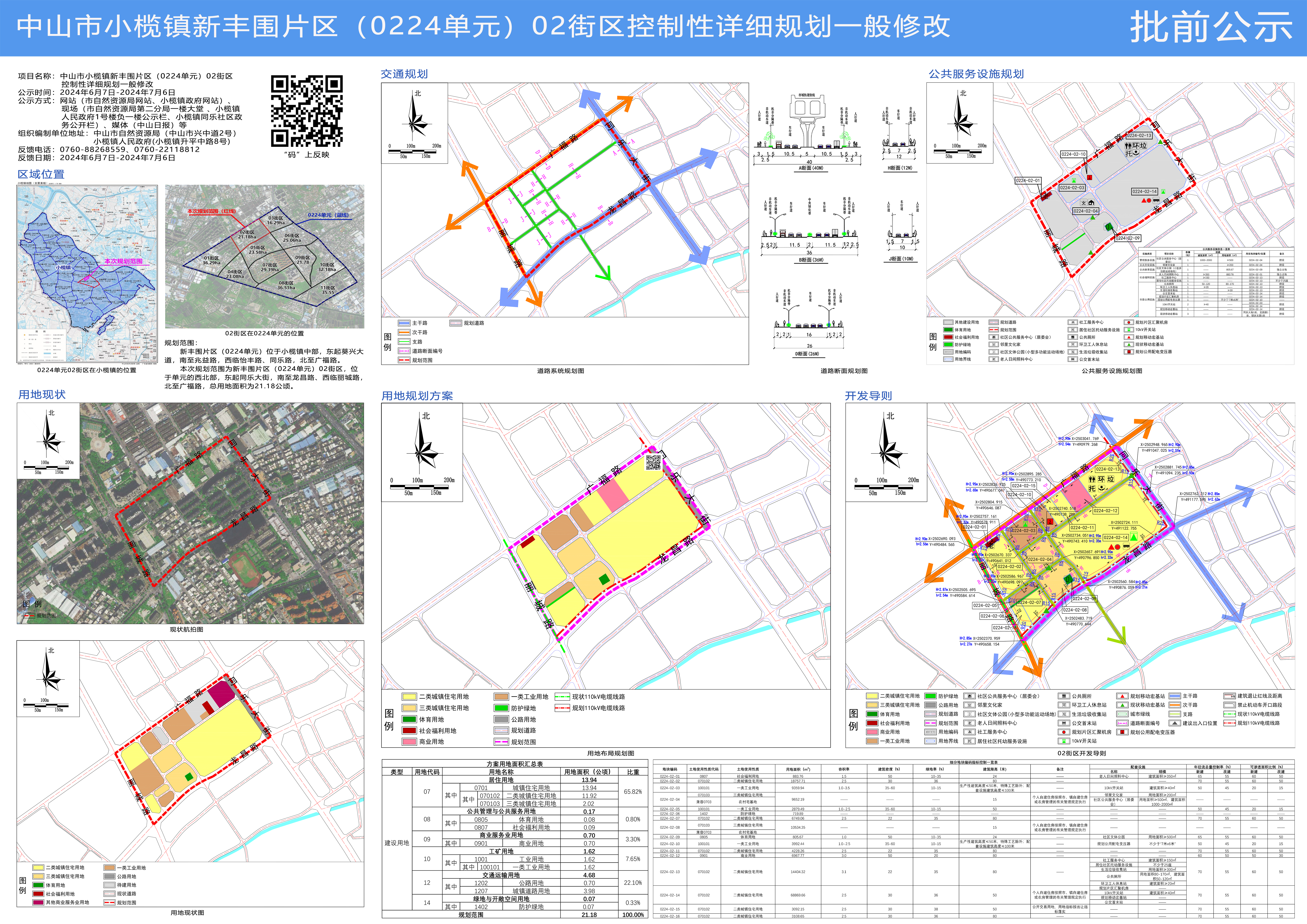Click the 规划片区汇聚机房 red circle in the 开发导则 legend
This screenshot has height=924, width=1307.
coord(1064,732)
